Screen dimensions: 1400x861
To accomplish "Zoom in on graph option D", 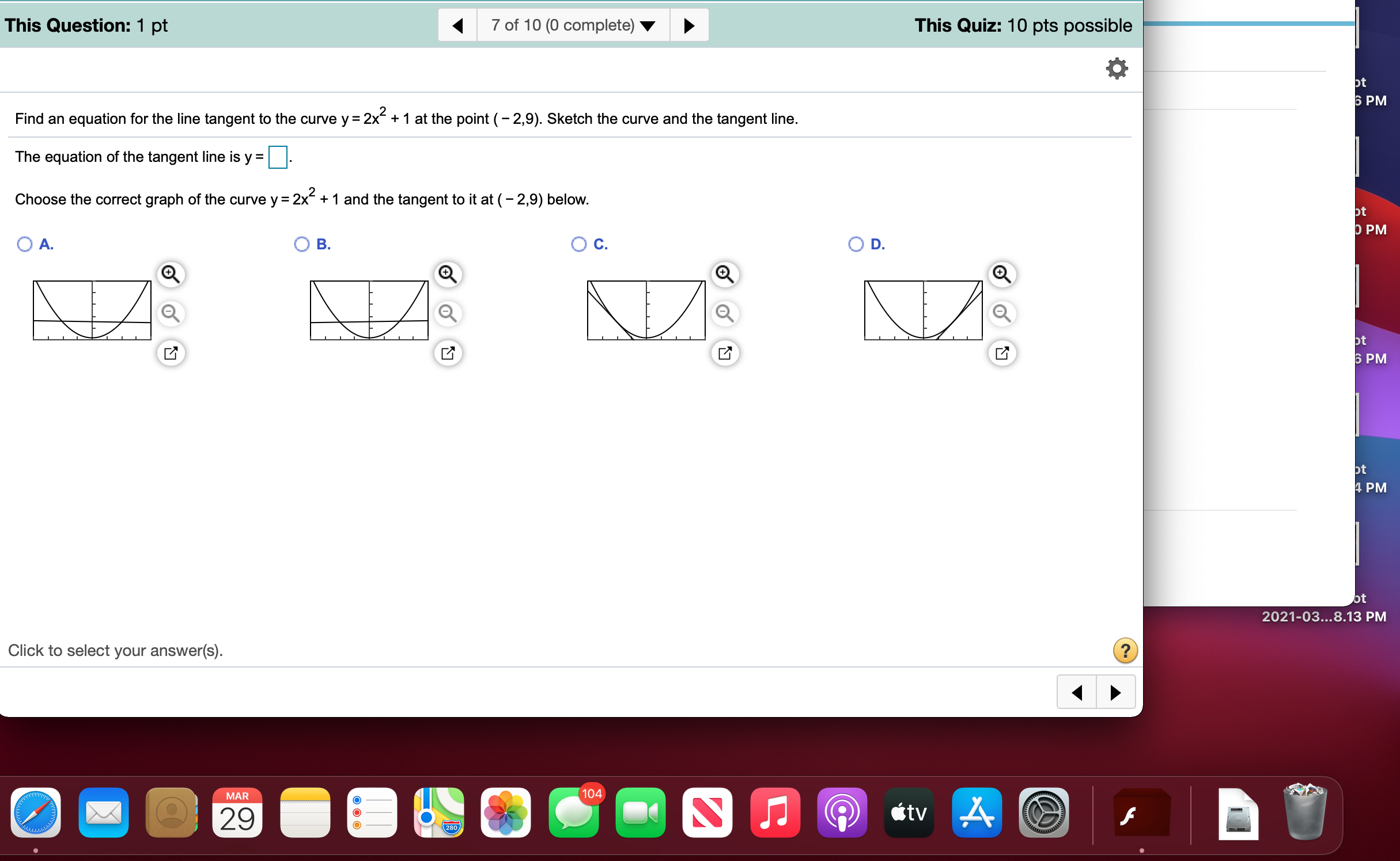I will point(1002,275).
